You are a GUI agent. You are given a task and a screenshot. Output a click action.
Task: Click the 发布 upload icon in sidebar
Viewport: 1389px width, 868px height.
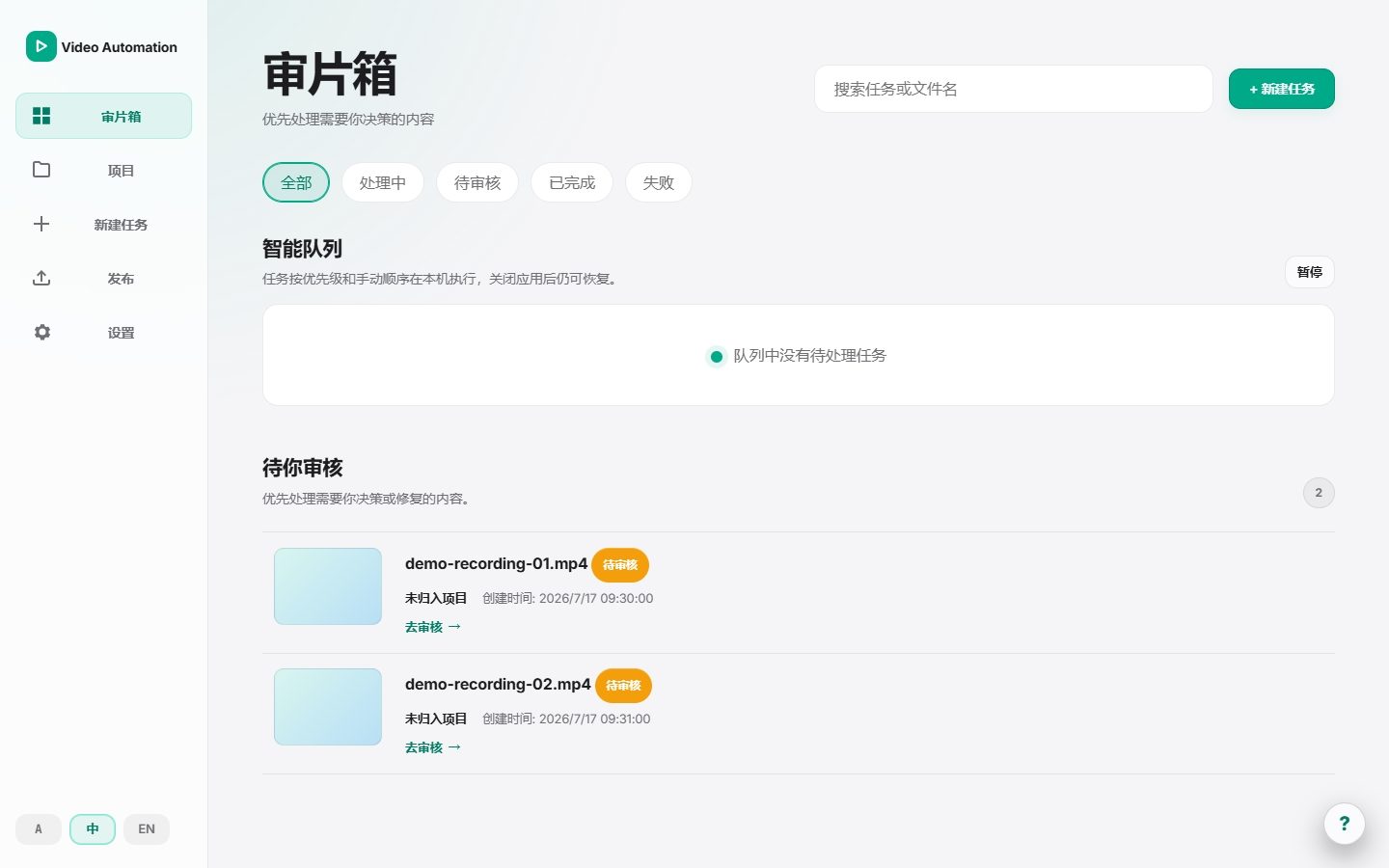[x=41, y=278]
